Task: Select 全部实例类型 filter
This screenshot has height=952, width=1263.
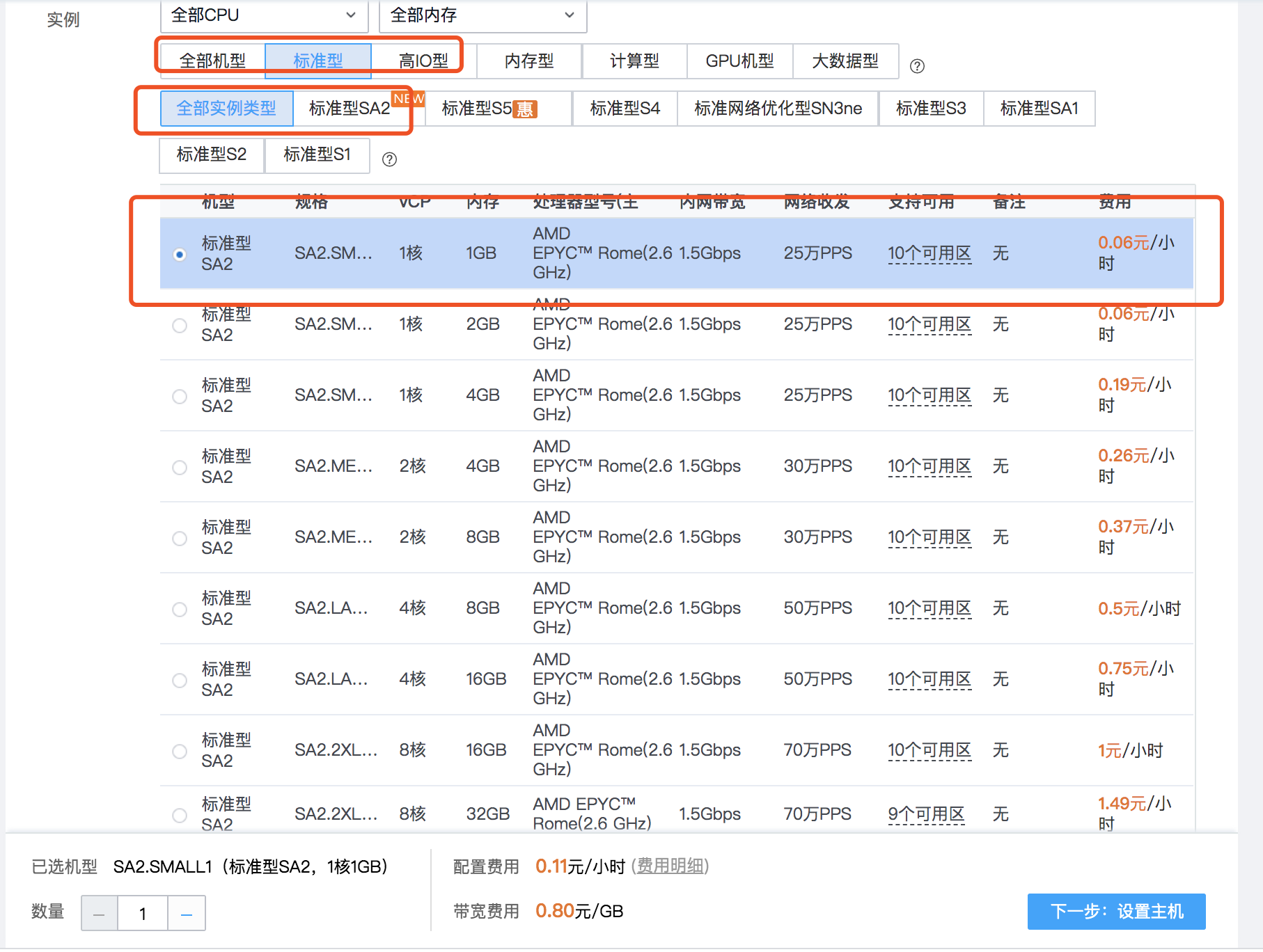Action: 226,109
